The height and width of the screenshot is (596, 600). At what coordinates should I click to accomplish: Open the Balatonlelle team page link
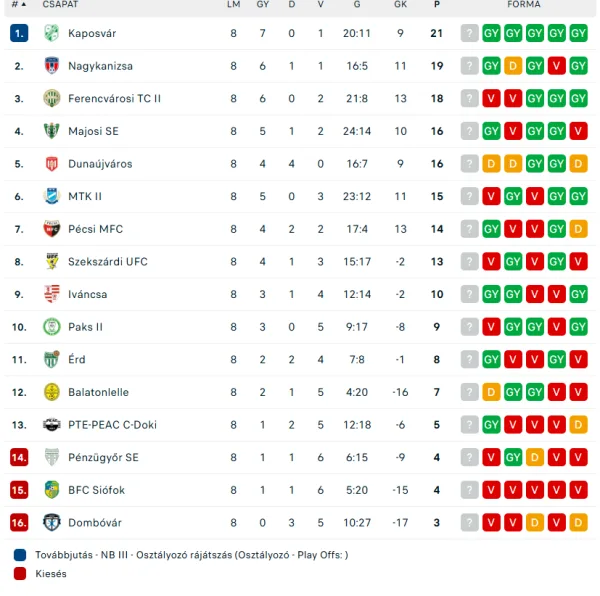(98, 392)
